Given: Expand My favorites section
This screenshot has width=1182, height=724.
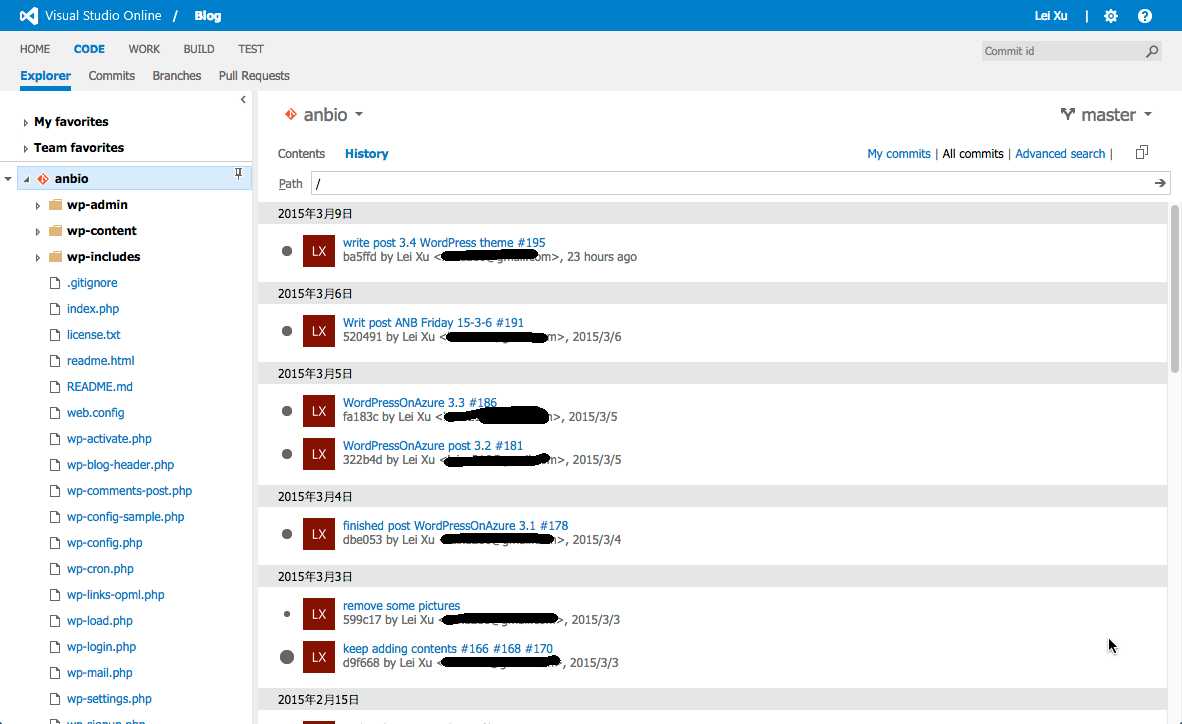Looking at the screenshot, I should [26, 122].
